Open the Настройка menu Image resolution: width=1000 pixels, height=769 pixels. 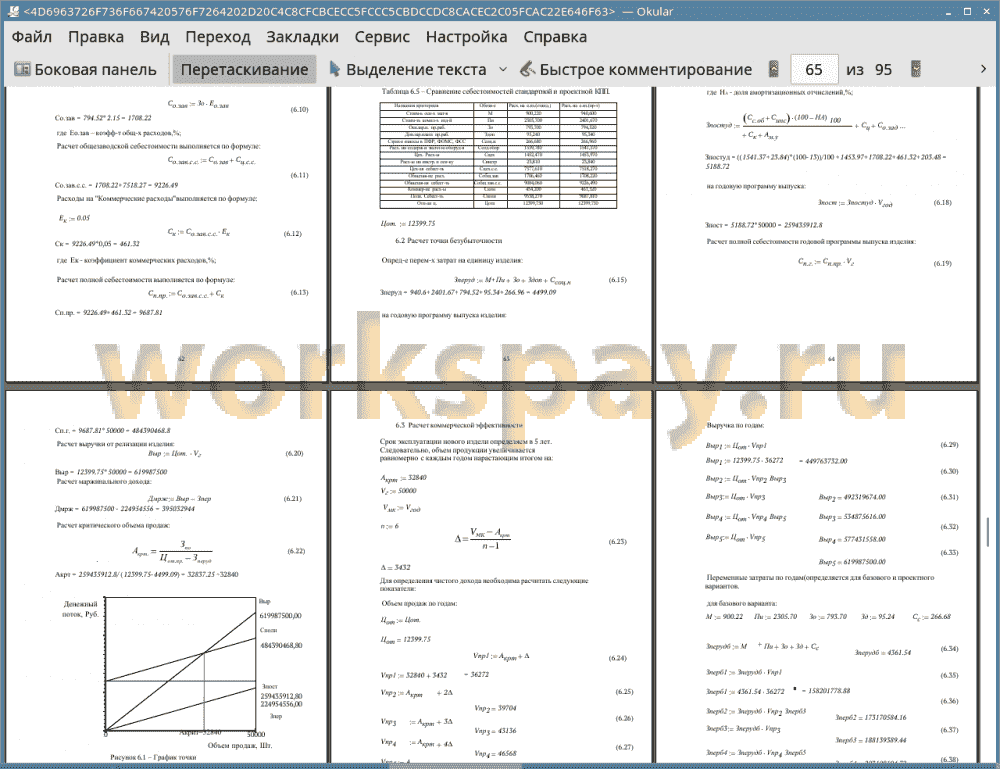point(466,37)
